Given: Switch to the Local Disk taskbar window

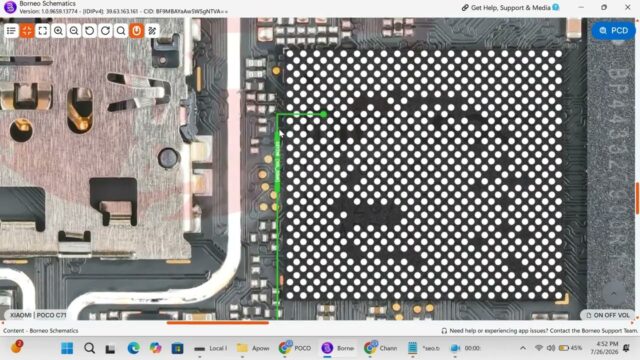Looking at the screenshot, I should pyautogui.click(x=211, y=348).
